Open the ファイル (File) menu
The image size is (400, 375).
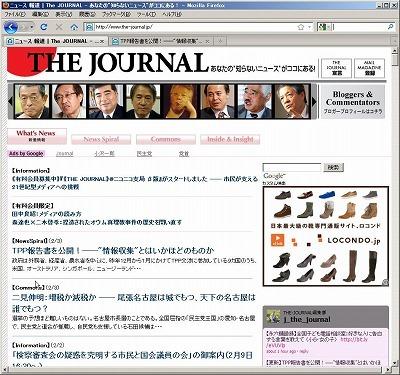(x=15, y=14)
